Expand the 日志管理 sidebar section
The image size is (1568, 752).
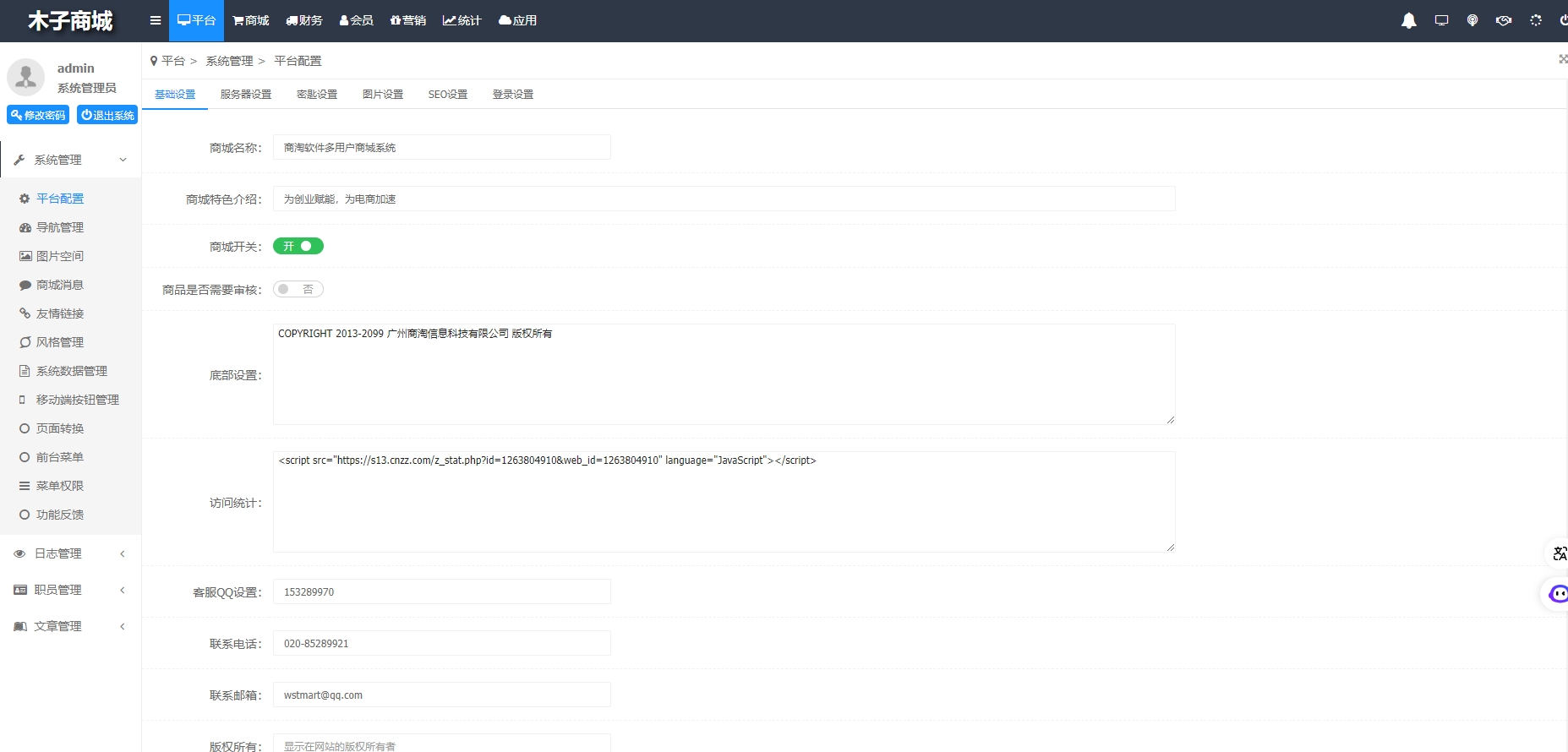tap(71, 553)
